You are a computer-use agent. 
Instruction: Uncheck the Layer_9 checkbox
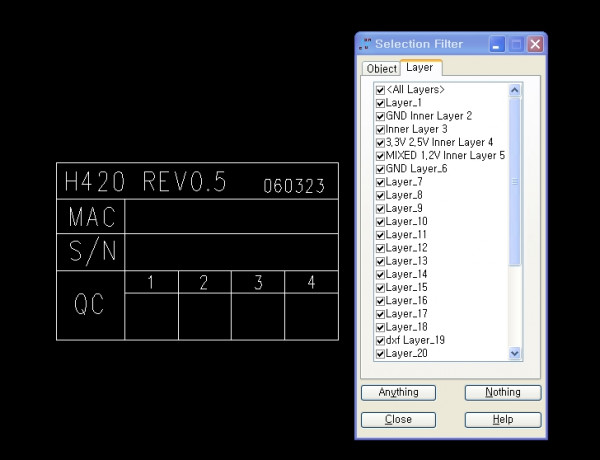[x=380, y=209]
